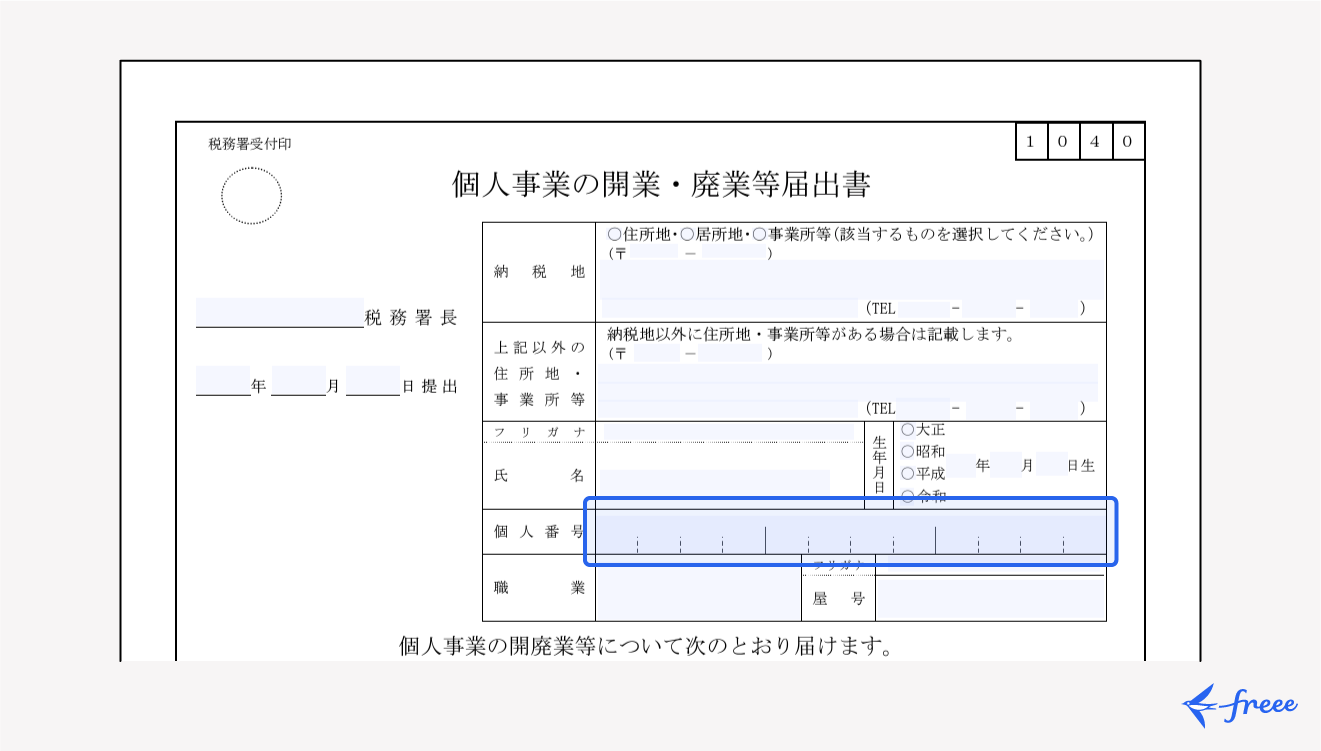
Task: Click the note 納税地以外に住所地・事業所等がある場合は記載します。
Action: (x=811, y=335)
